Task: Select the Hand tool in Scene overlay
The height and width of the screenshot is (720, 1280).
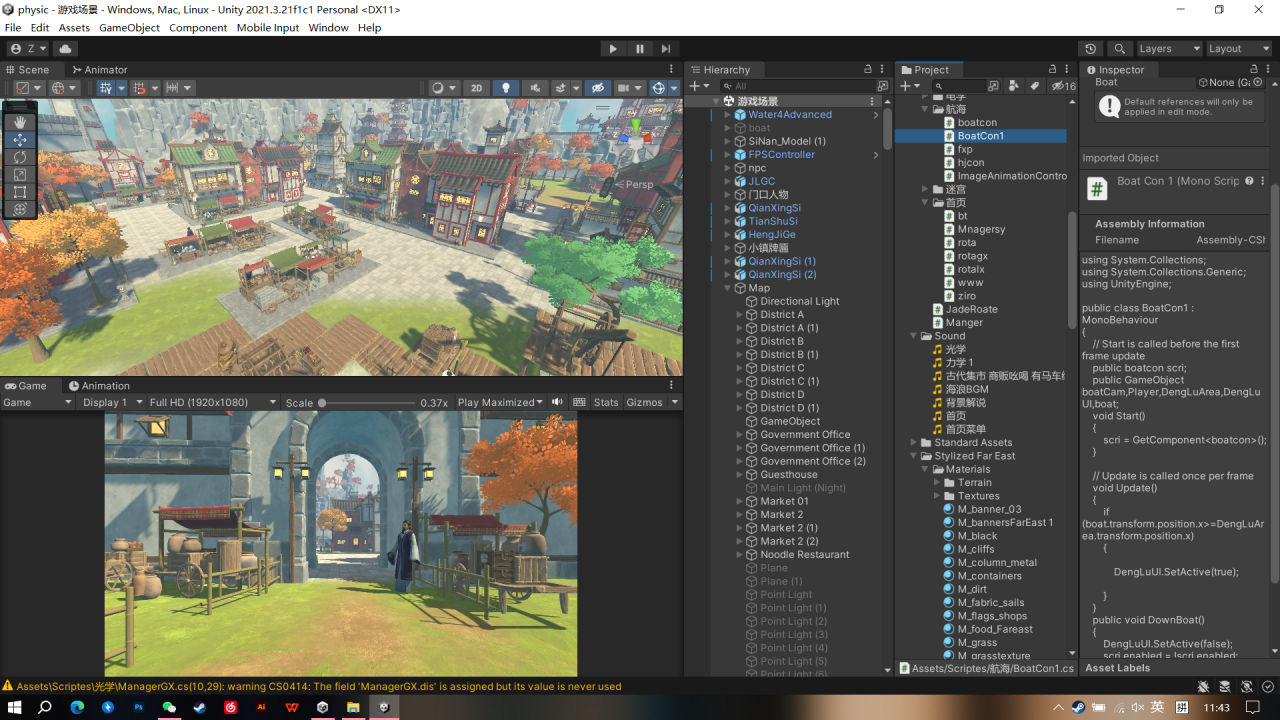Action: coord(20,123)
